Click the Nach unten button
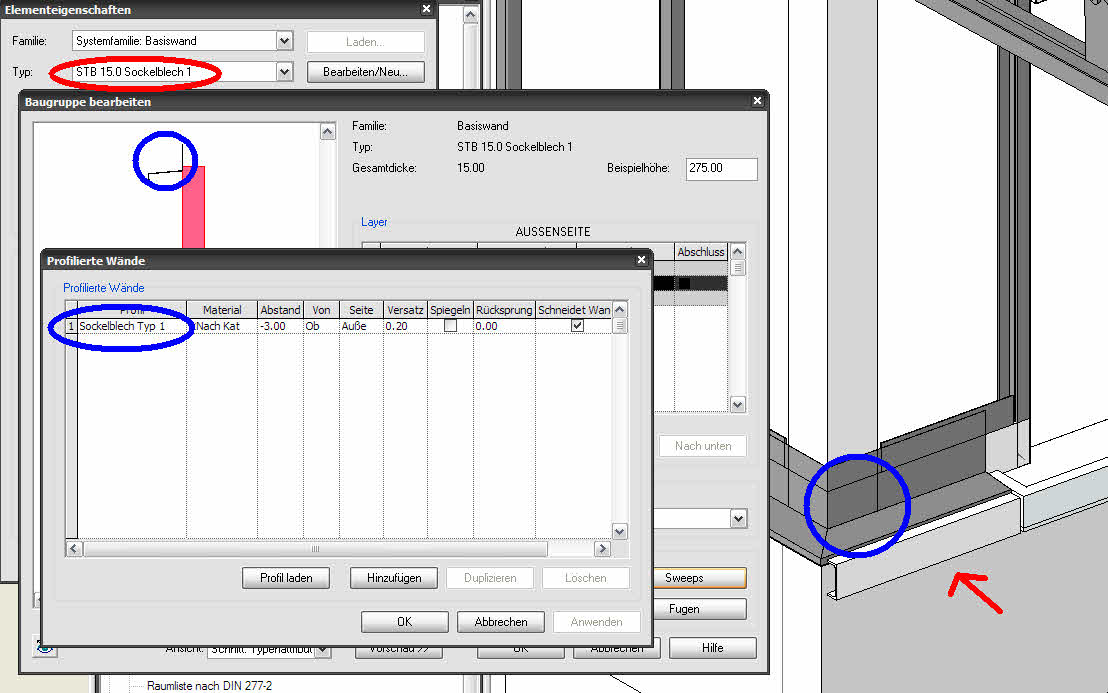Screen dimensions: 1108x693 tap(702, 446)
